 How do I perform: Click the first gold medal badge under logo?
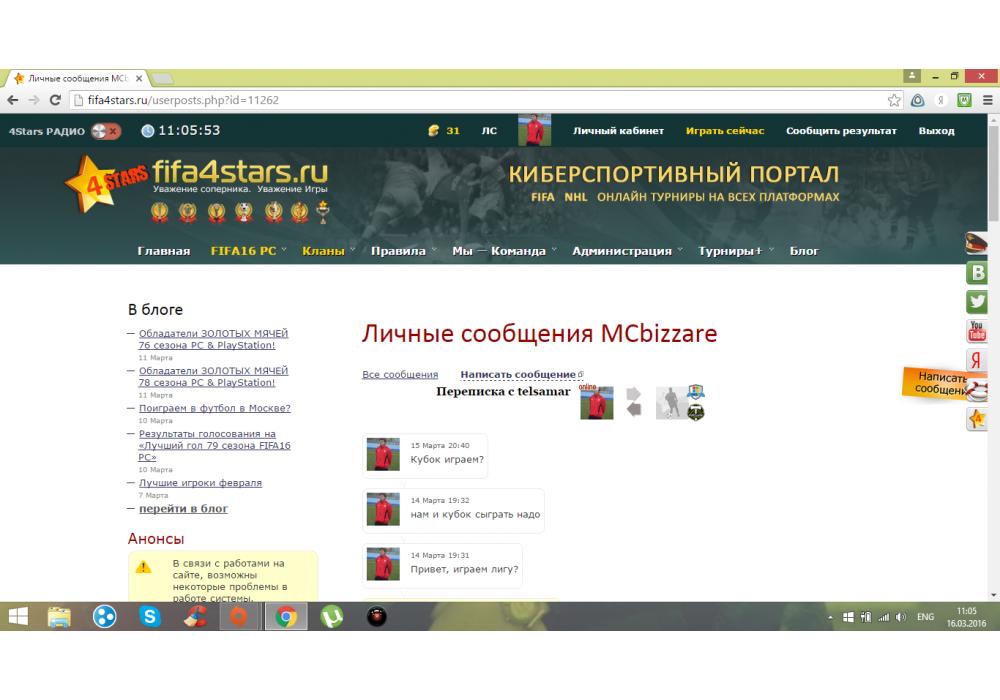point(159,212)
